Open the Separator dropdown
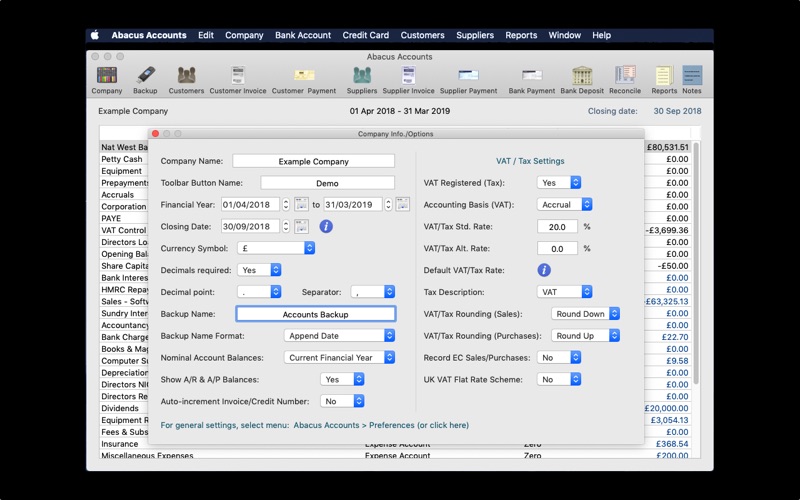This screenshot has width=800, height=500. 372,292
